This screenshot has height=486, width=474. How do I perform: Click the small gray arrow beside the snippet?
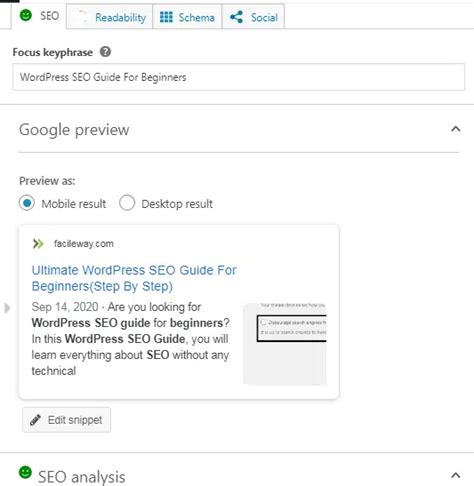click(x=7, y=308)
